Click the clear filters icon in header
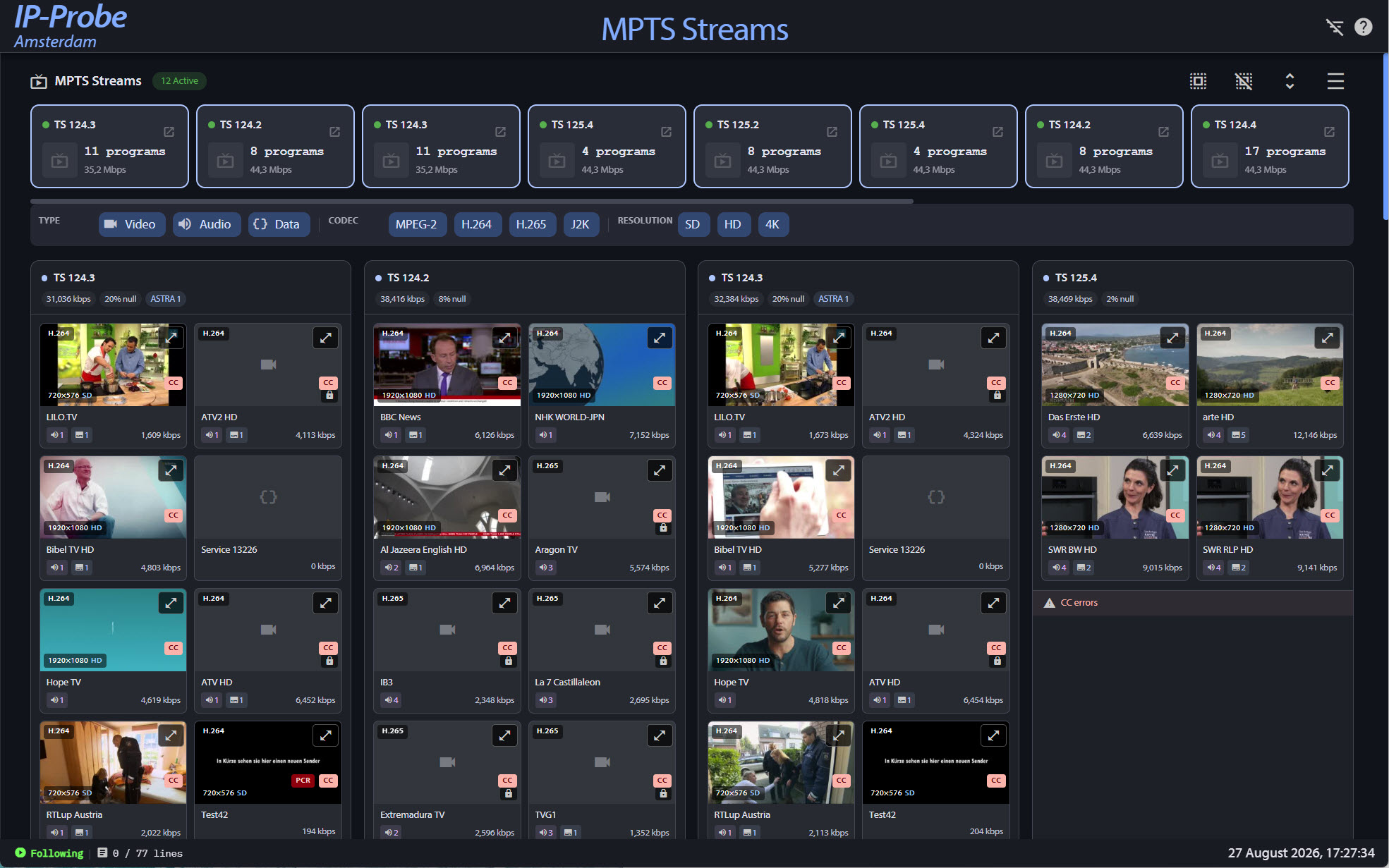 pos(1334,27)
